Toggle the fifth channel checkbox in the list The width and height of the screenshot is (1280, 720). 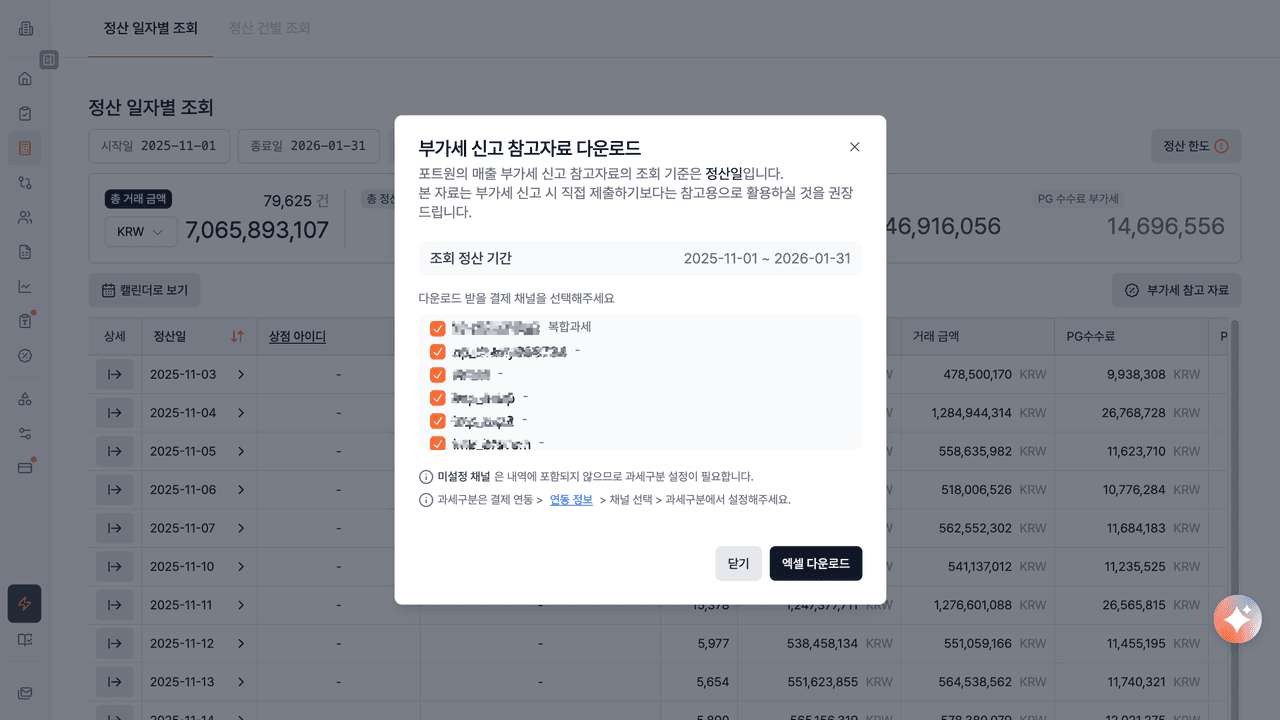(x=437, y=421)
